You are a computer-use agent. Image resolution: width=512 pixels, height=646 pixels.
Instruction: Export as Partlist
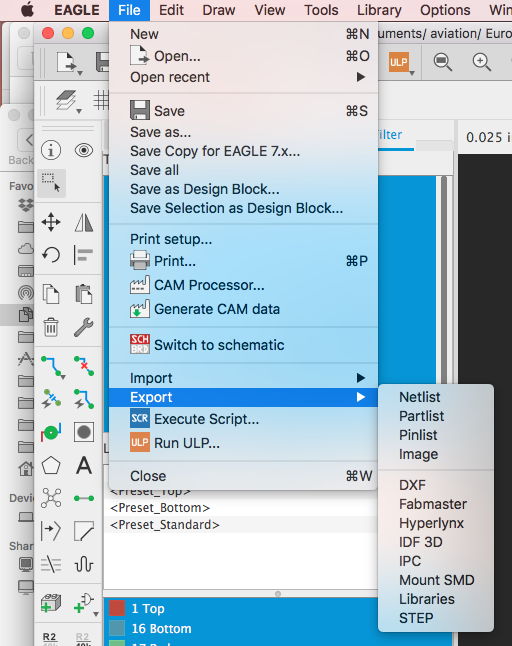(x=436, y=416)
